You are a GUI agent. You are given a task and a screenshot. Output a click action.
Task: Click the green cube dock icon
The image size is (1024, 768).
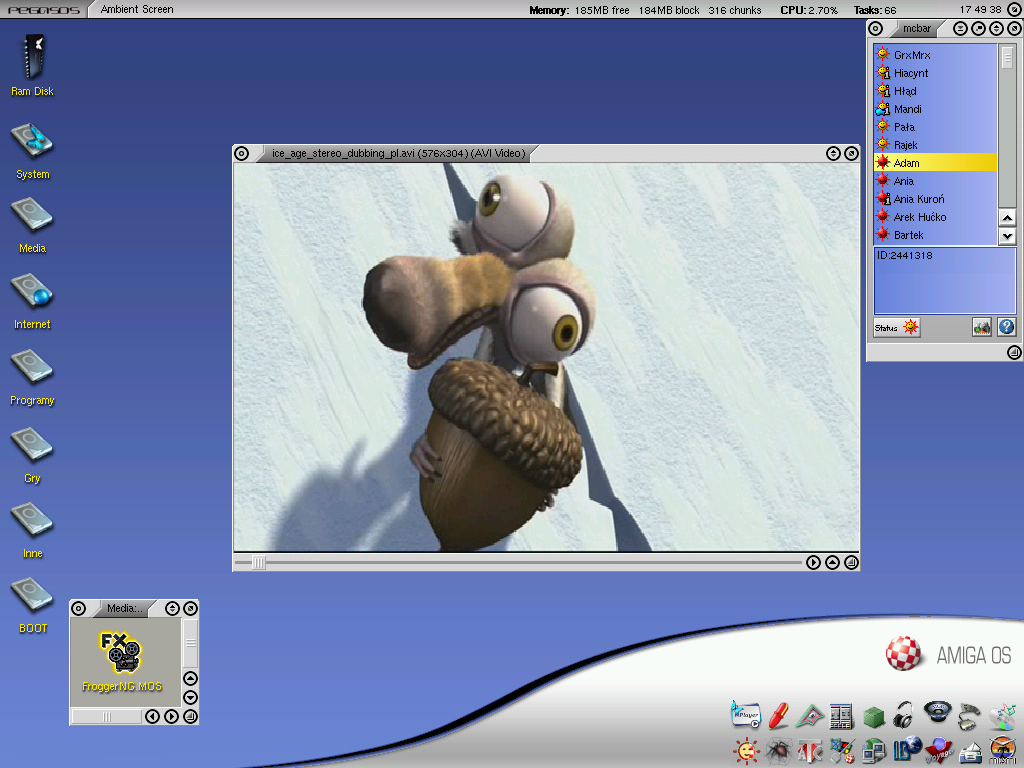tap(873, 718)
